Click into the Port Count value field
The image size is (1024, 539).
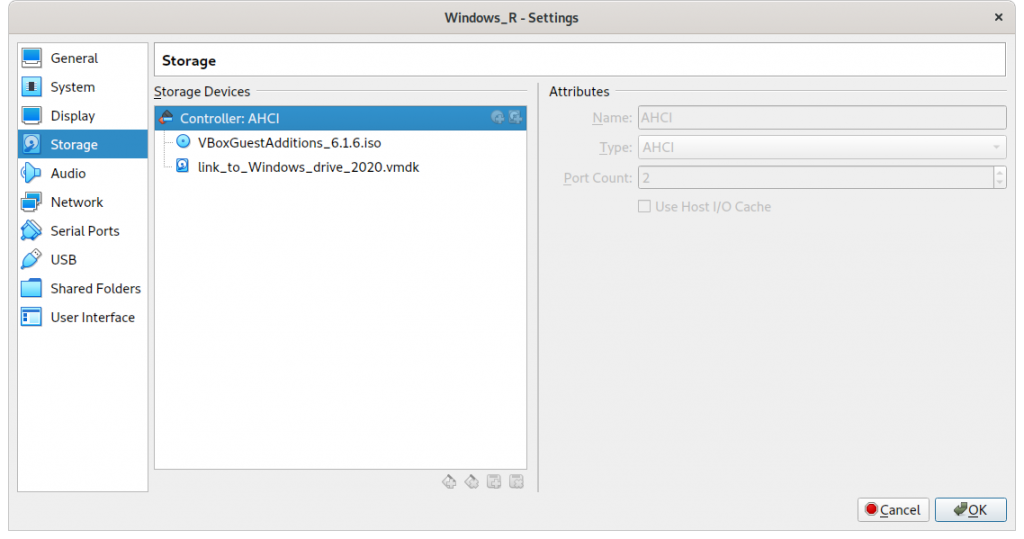point(816,178)
